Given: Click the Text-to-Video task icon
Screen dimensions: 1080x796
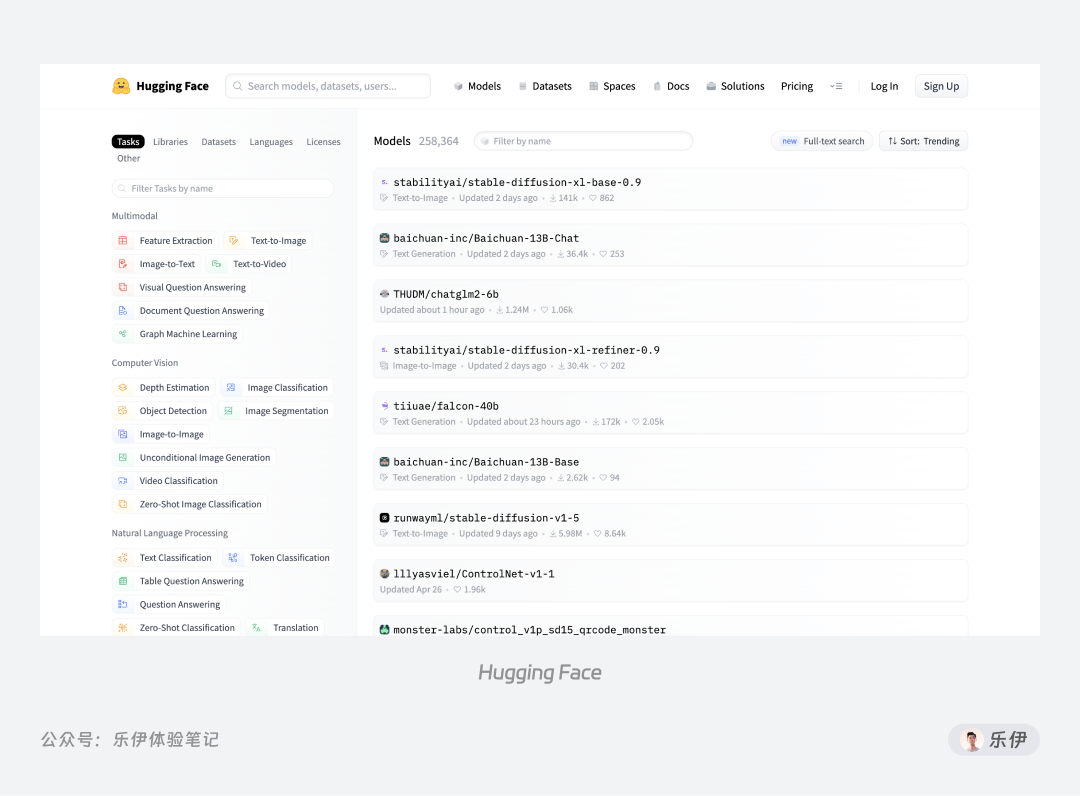Looking at the screenshot, I should 216,264.
